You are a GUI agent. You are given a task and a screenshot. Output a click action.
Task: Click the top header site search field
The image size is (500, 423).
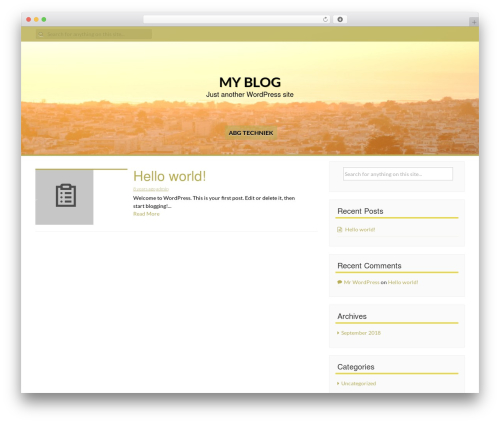coord(94,34)
